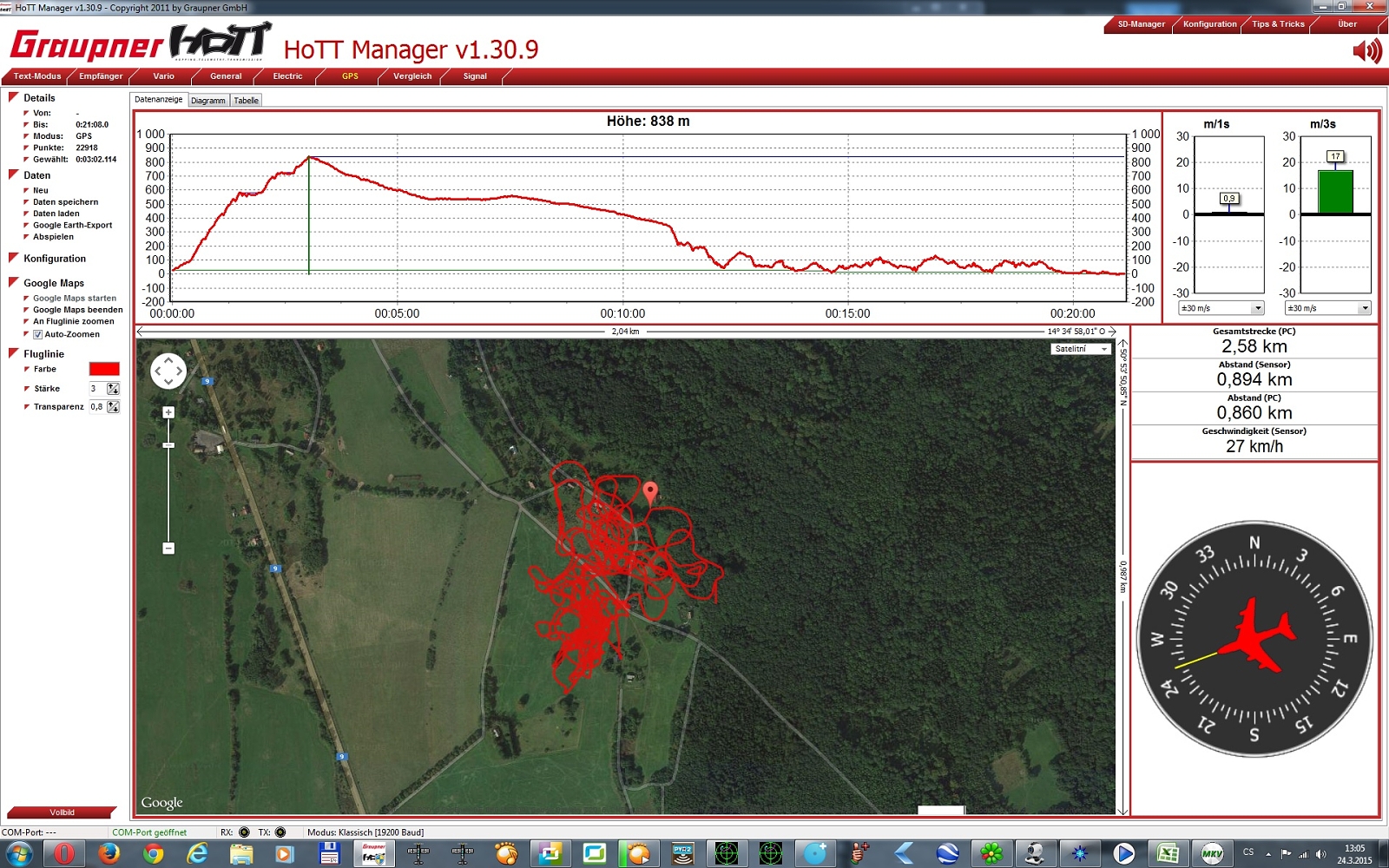Click the Stärke value field
The height and width of the screenshot is (868, 1389).
pos(97,389)
